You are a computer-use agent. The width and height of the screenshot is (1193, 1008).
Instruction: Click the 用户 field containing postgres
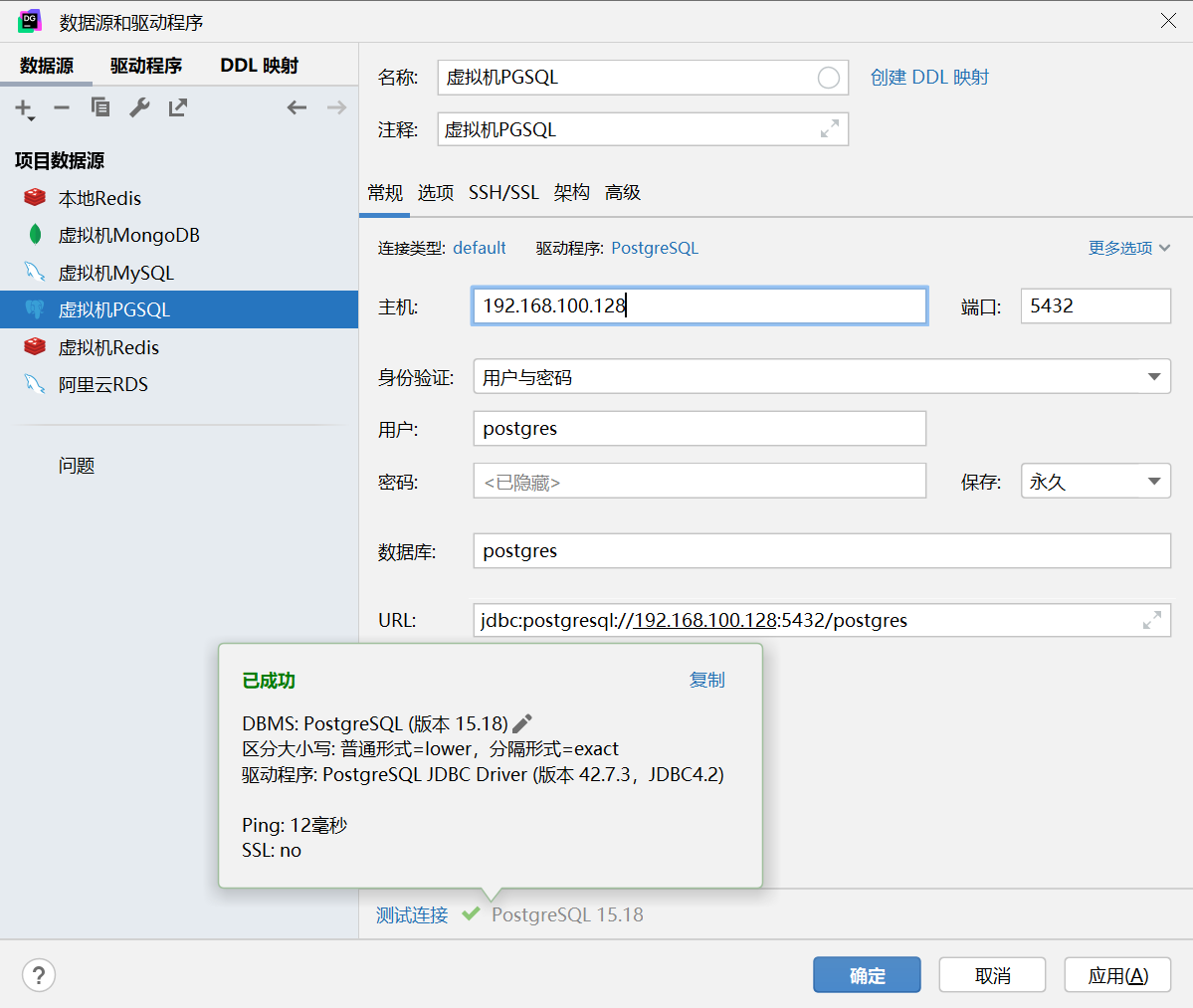[x=699, y=428]
